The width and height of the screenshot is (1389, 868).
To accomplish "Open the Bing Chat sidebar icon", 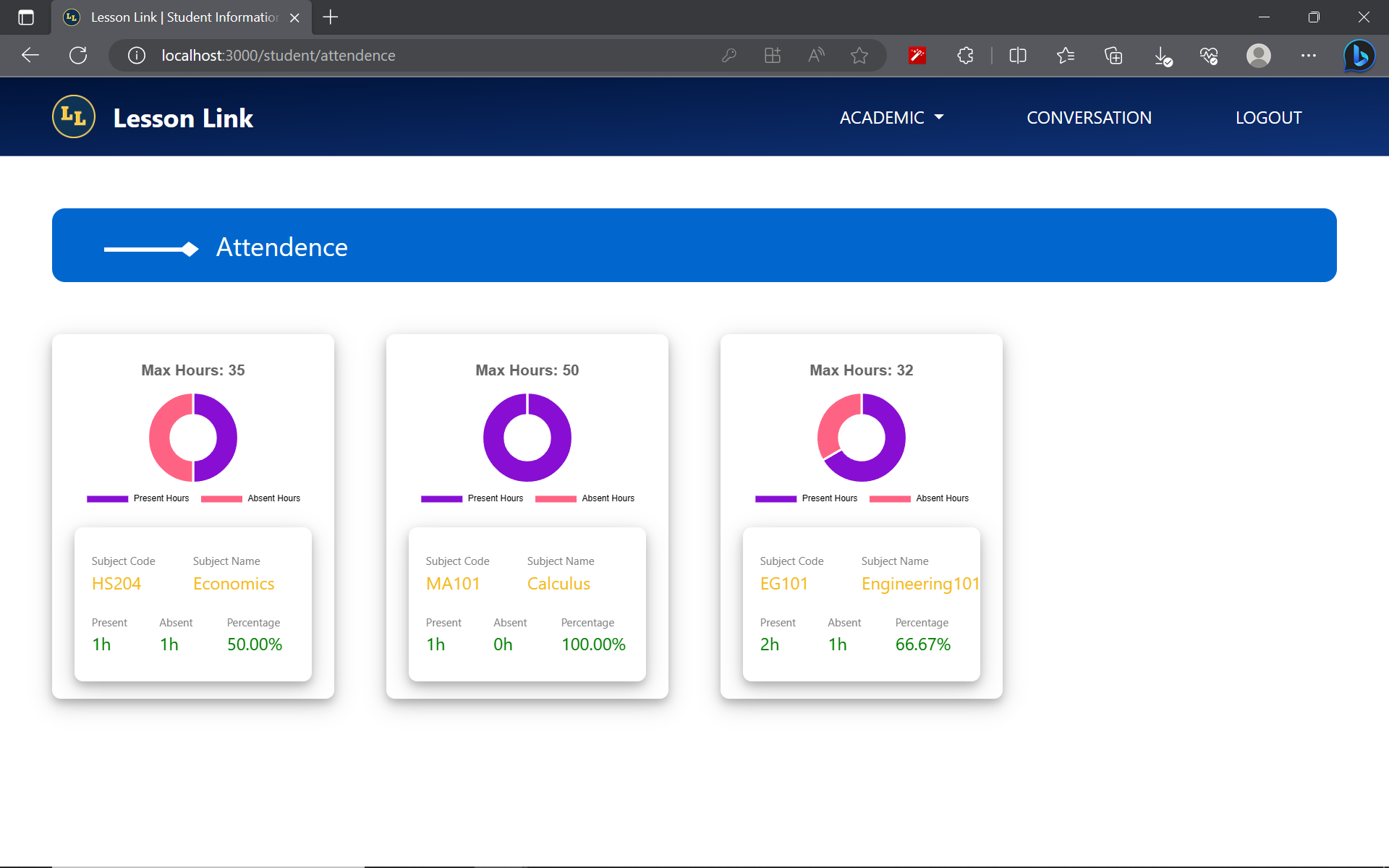I will 1359,56.
